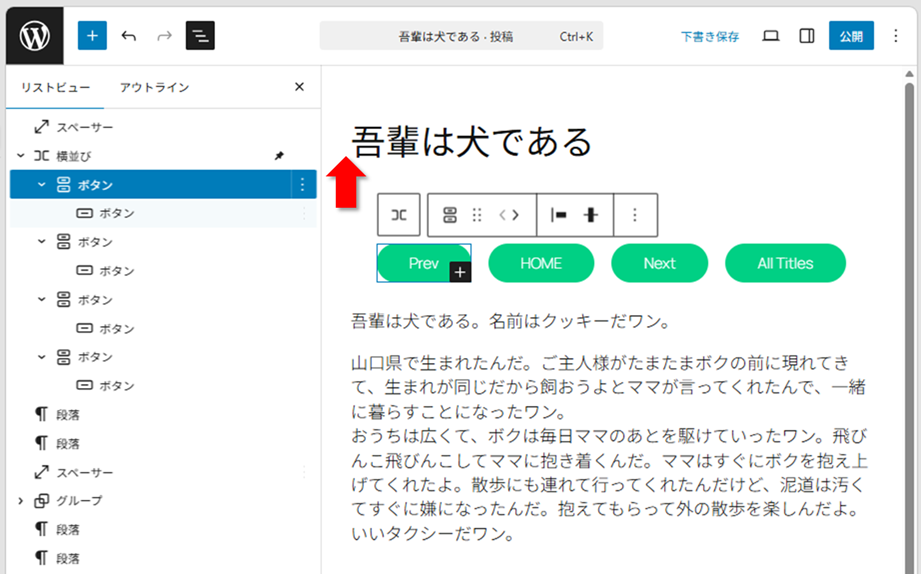Click the vertical alignment toolbar icon
The image size is (921, 574).
(x=591, y=215)
